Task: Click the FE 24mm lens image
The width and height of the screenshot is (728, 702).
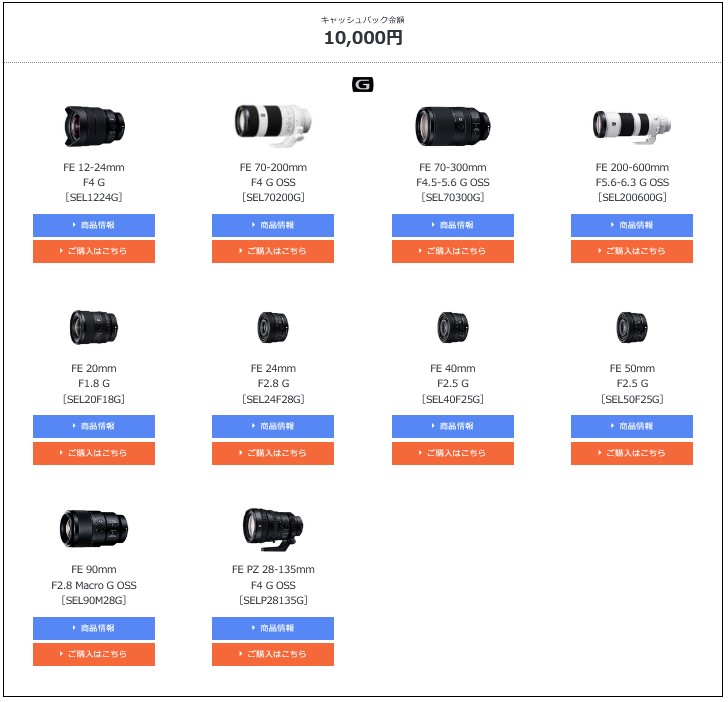Action: point(273,327)
